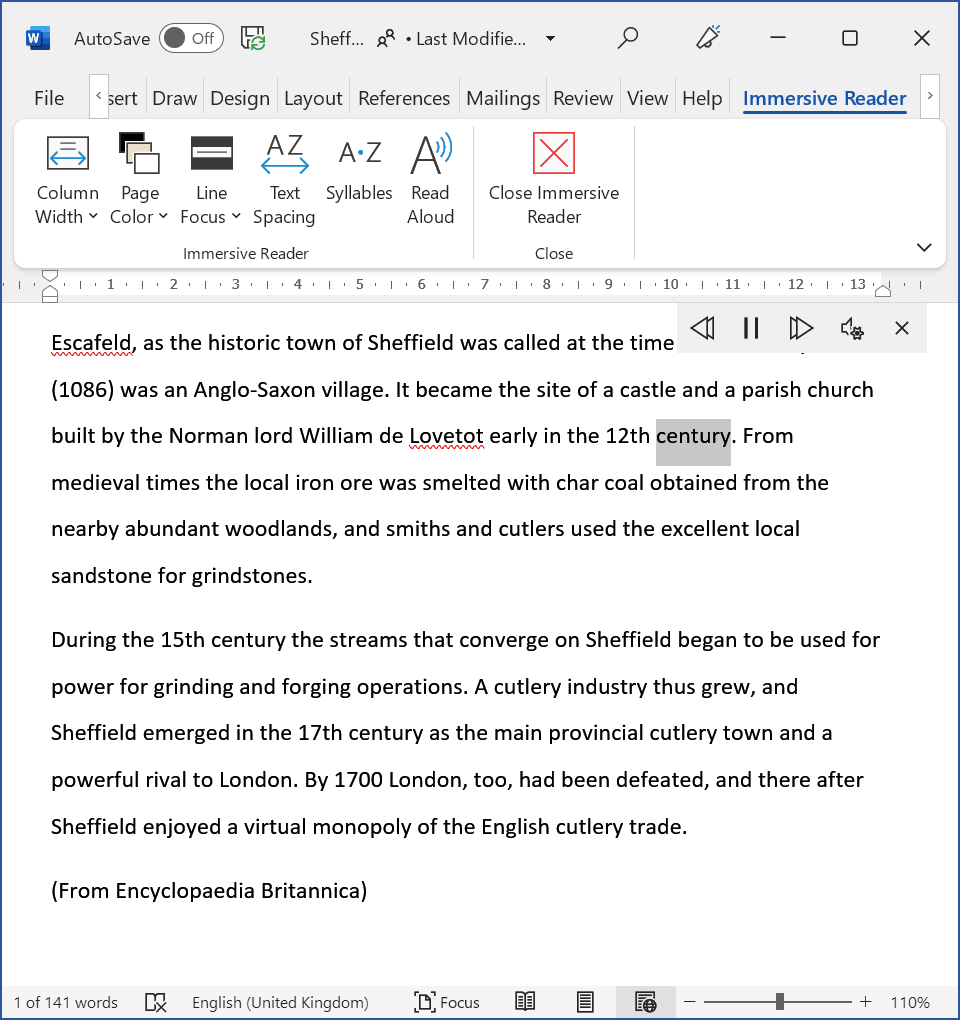Screen dimensions: 960x1020
Task: Start Read Aloud from the ribbon
Action: pos(430,180)
